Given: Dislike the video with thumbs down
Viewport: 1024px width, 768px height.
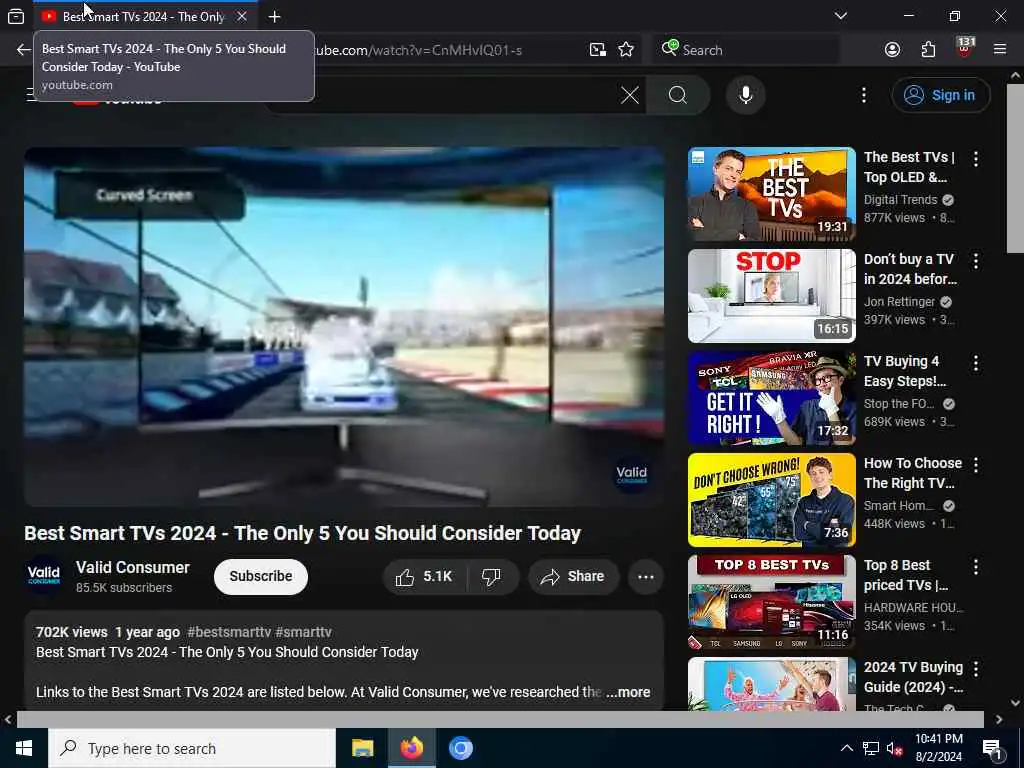Looking at the screenshot, I should (491, 577).
